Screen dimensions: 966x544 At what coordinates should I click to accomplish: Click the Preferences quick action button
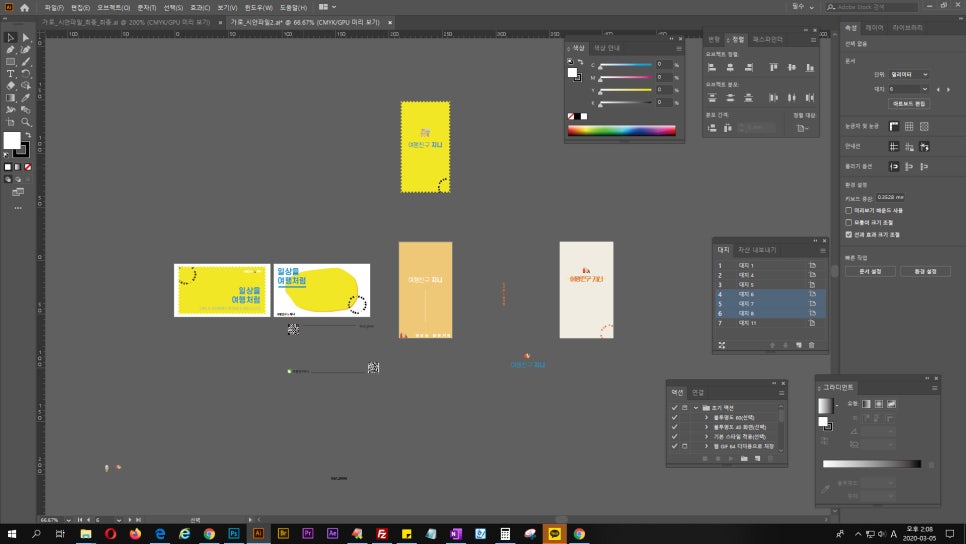click(x=925, y=271)
